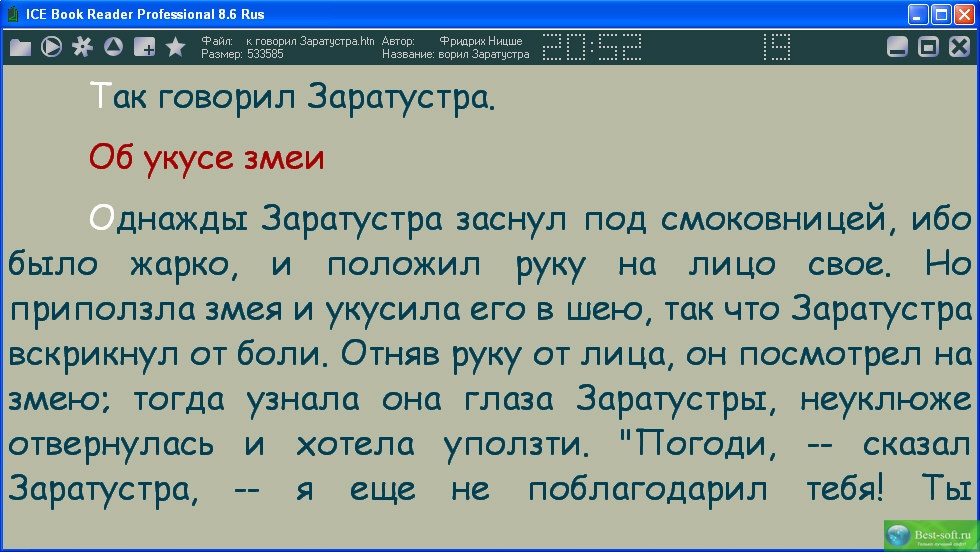The image size is (980, 552).
Task: Close the ICE Book Reader window
Action: click(x=964, y=14)
